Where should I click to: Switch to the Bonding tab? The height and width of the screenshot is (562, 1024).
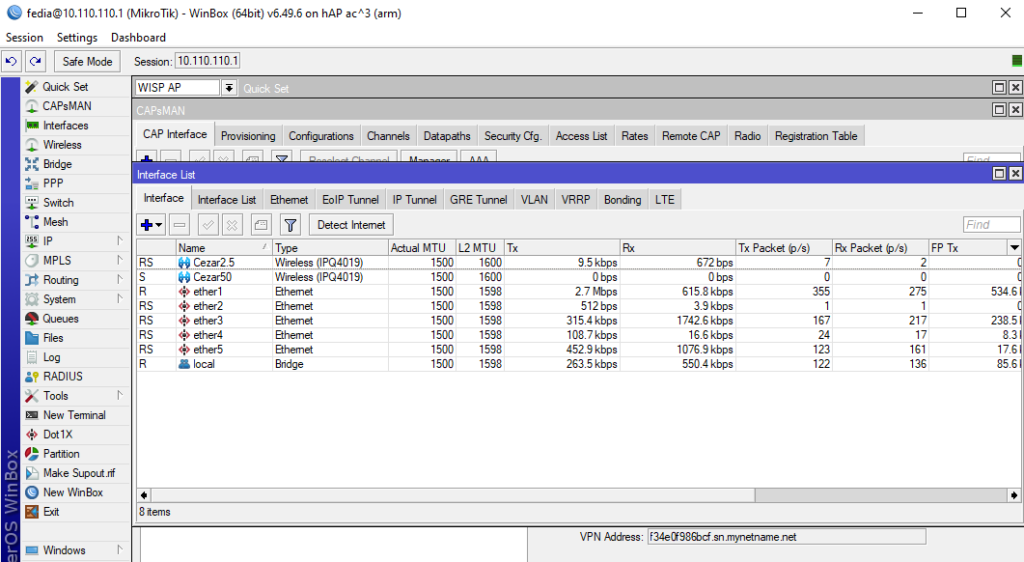[622, 200]
